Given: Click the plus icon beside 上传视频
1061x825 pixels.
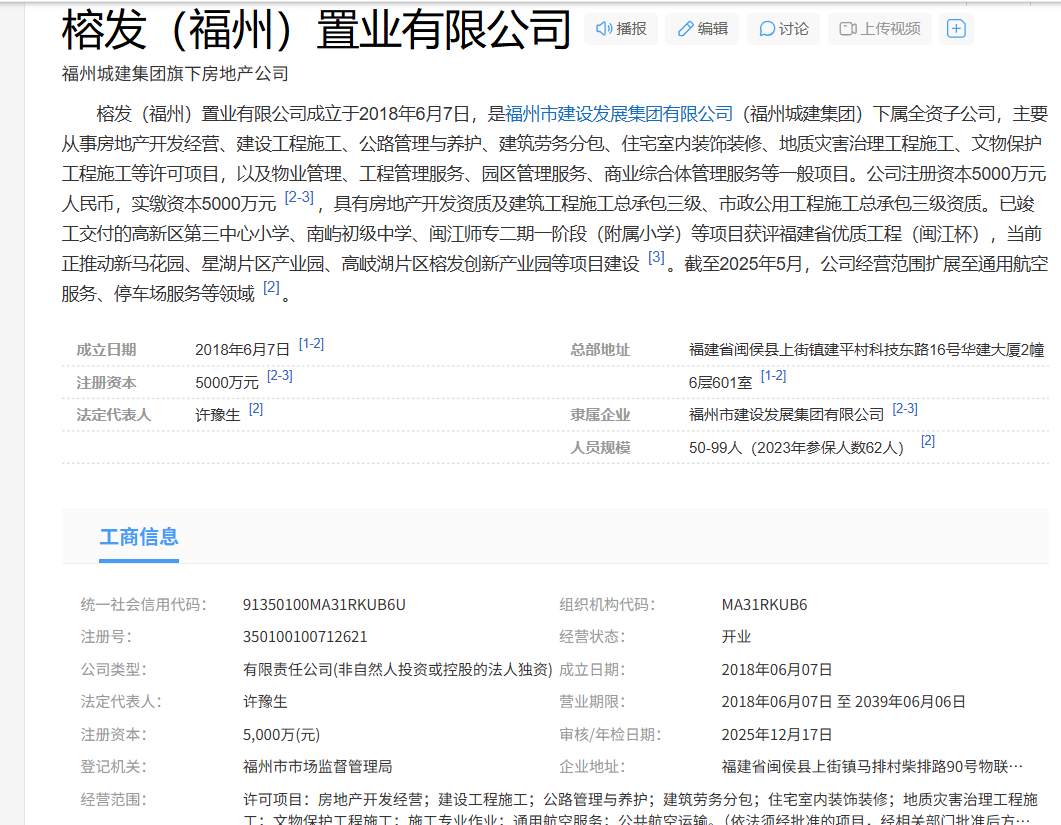Looking at the screenshot, I should [956, 29].
